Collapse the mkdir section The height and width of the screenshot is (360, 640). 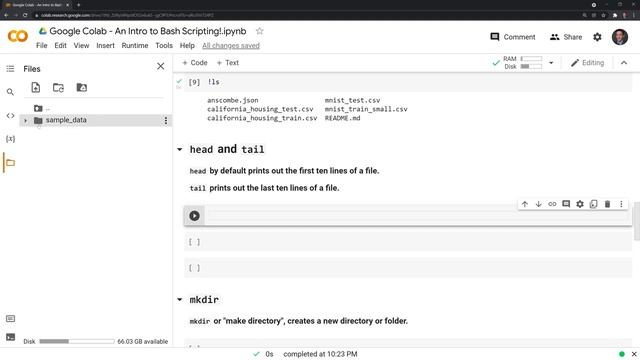pyautogui.click(x=180, y=300)
